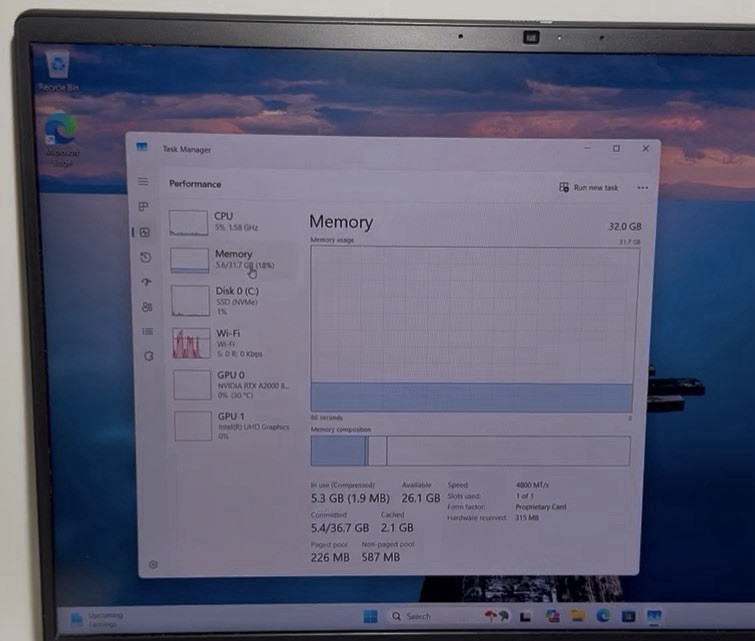The width and height of the screenshot is (755, 641).
Task: Open the Processes page icon in sidebar
Action: pos(143,207)
